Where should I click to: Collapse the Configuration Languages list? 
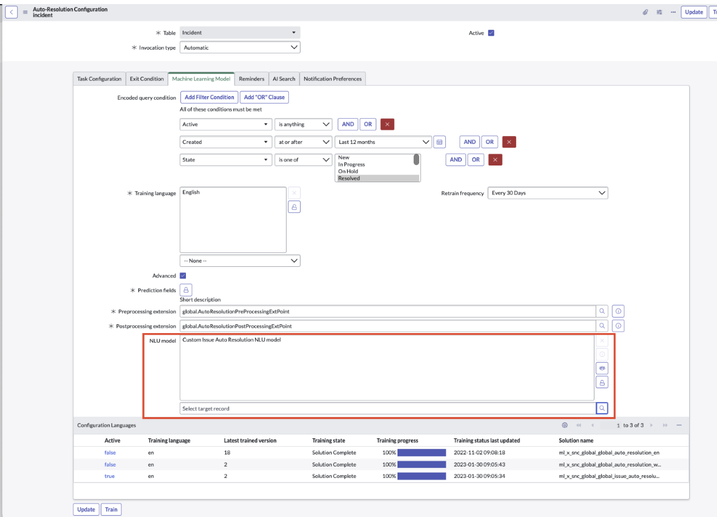click(679, 425)
